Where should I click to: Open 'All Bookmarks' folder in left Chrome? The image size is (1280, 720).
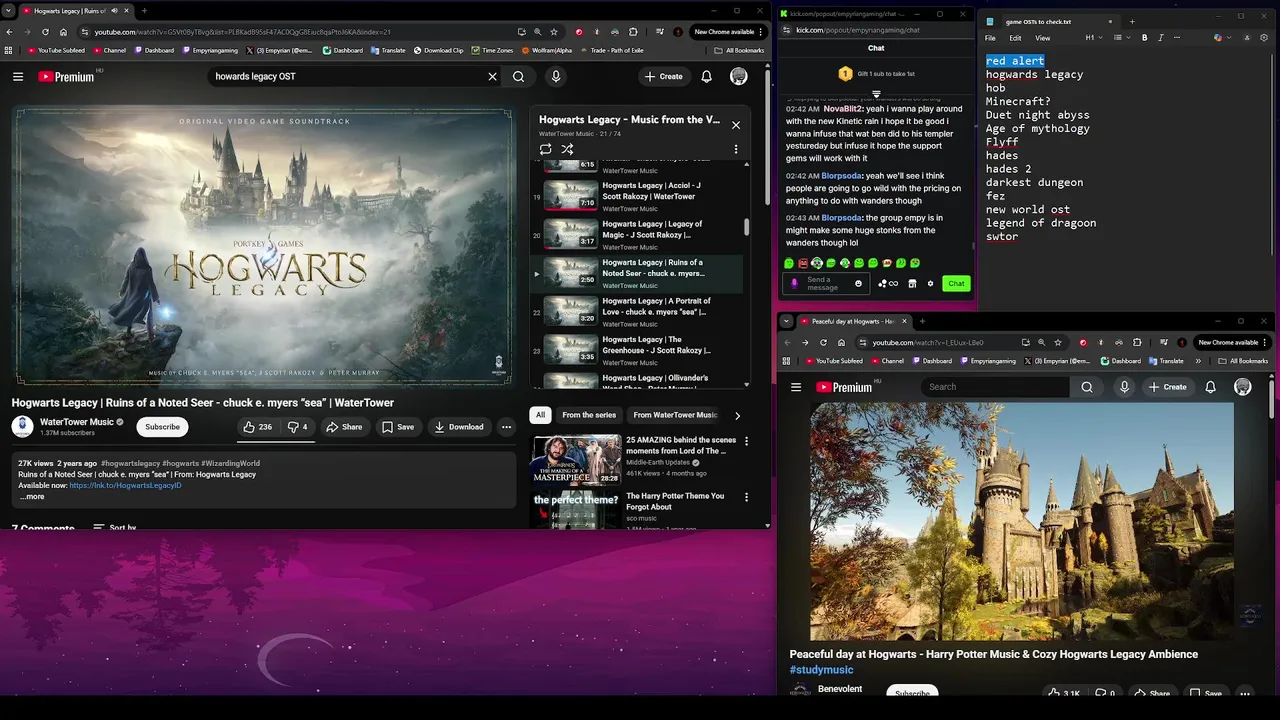pyautogui.click(x=739, y=50)
